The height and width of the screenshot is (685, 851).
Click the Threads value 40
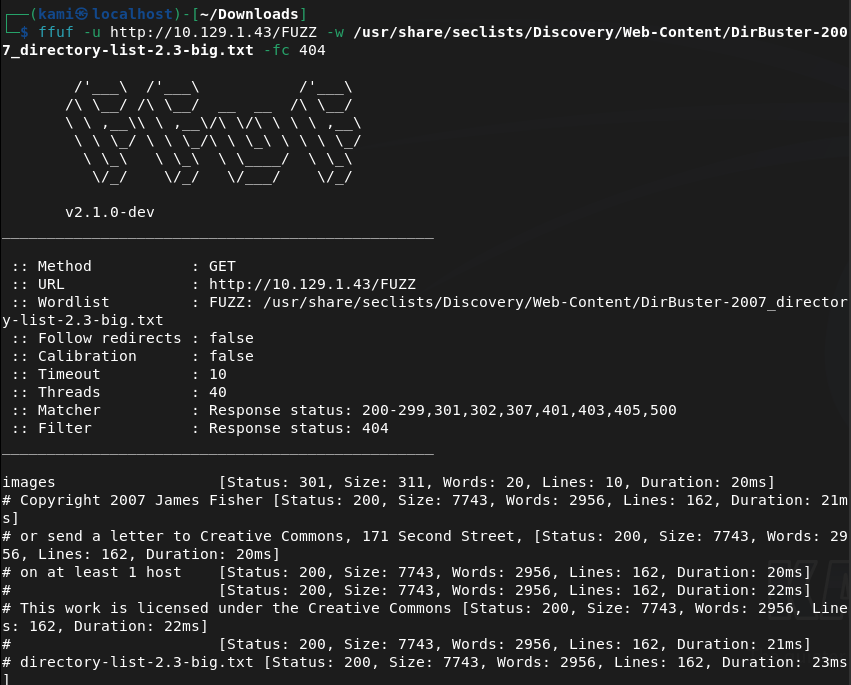pyautogui.click(x=217, y=392)
